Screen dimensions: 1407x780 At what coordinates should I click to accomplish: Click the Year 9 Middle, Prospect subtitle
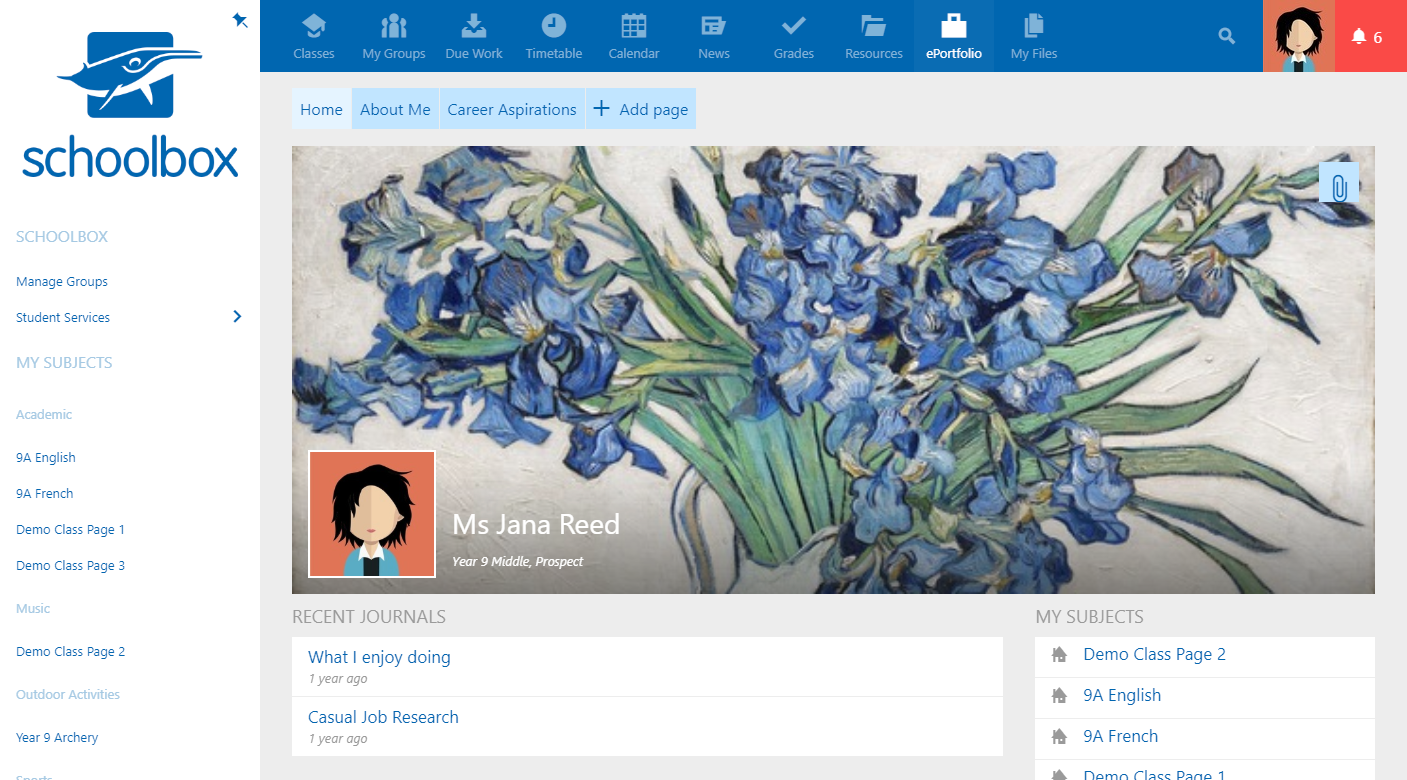click(517, 562)
